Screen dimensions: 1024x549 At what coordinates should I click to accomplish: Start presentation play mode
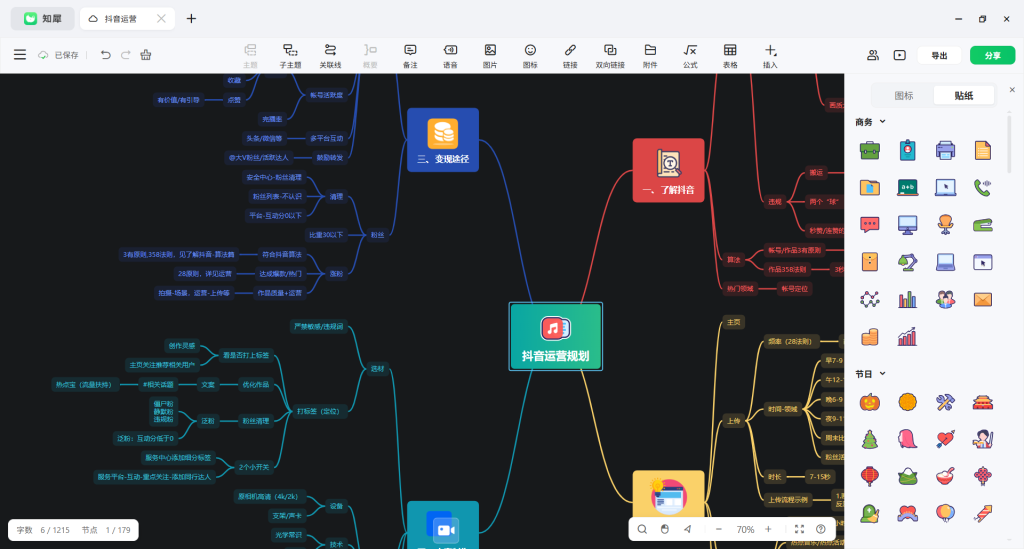point(900,55)
